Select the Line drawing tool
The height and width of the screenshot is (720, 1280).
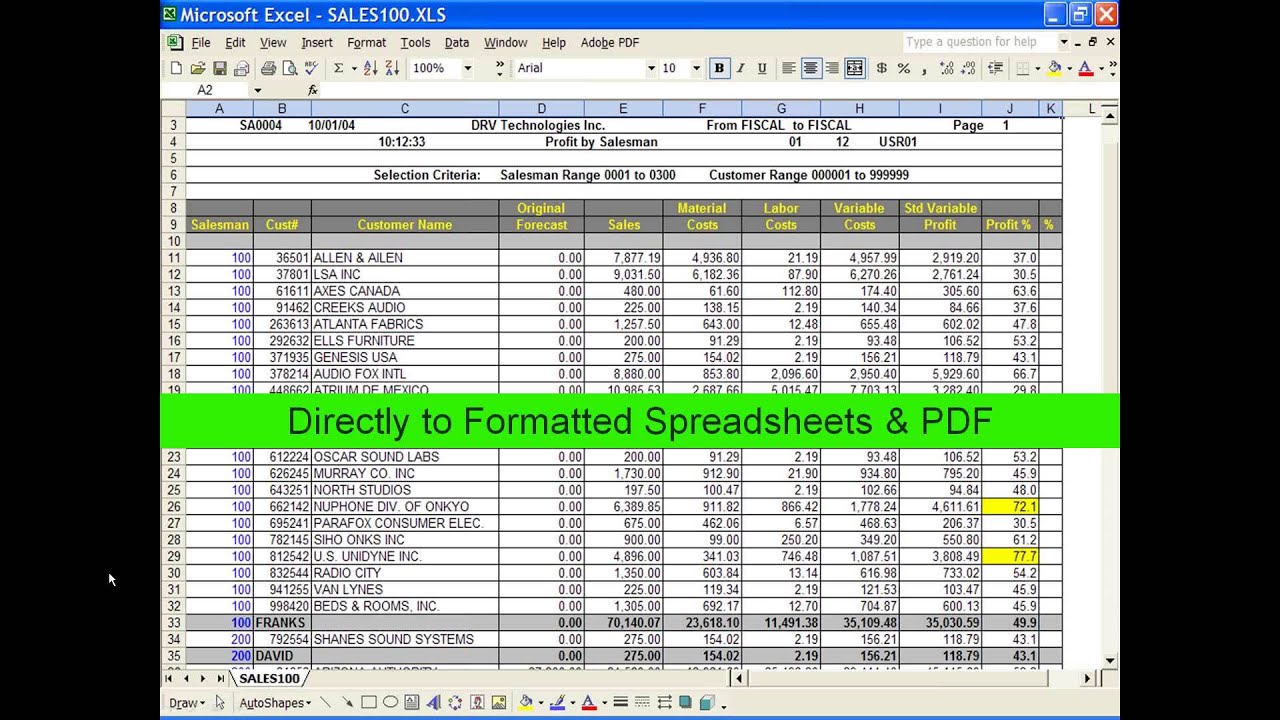pyautogui.click(x=325, y=703)
